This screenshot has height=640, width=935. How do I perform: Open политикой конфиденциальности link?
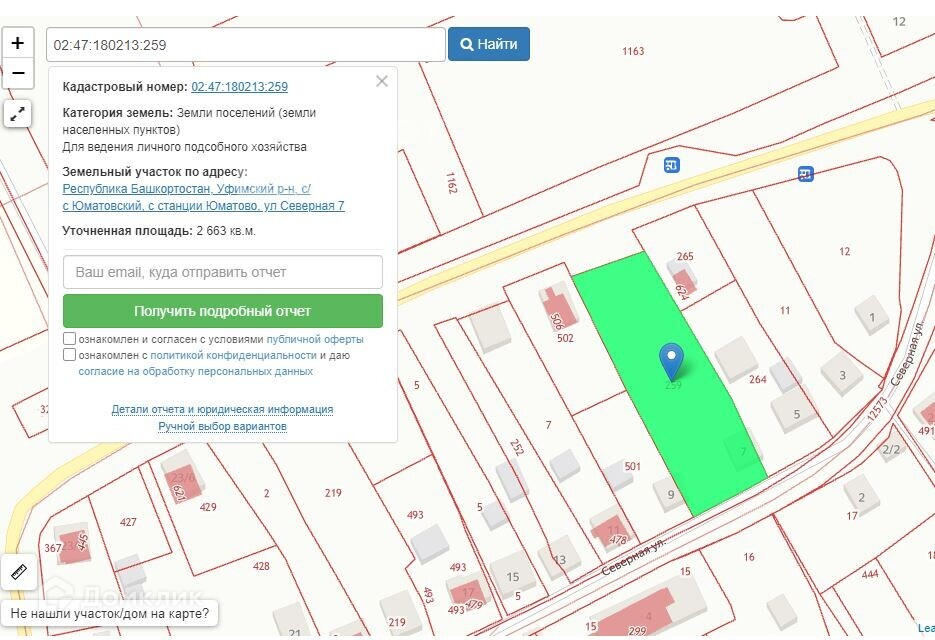click(233, 355)
